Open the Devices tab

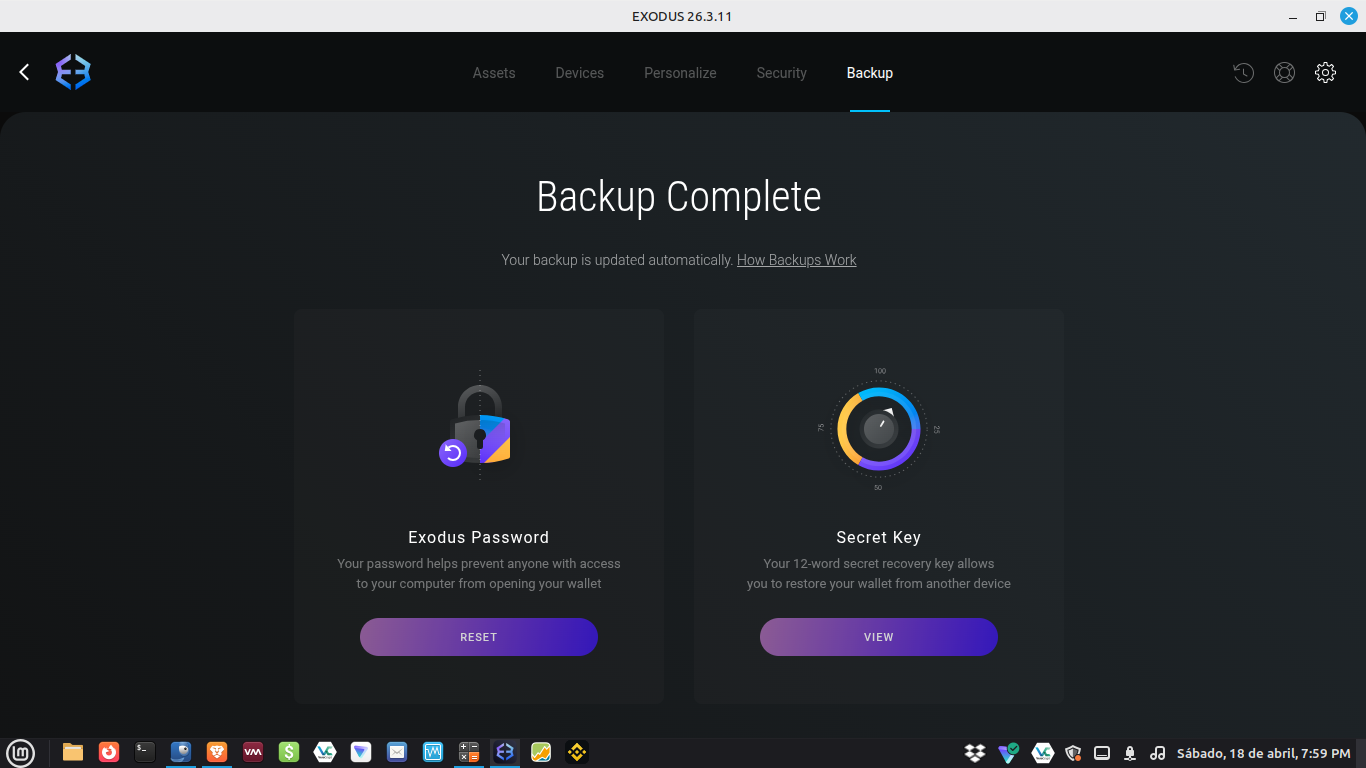coord(580,73)
